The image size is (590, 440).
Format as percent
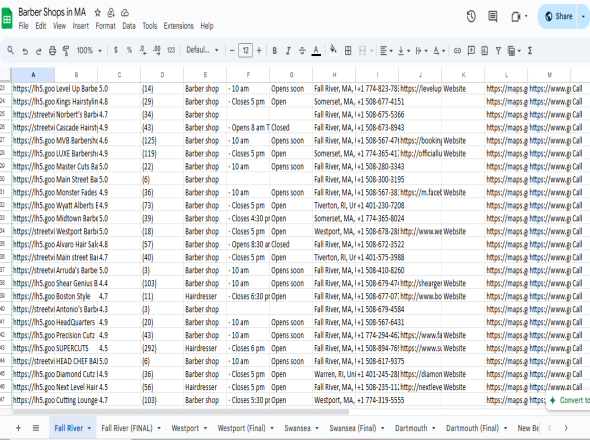[x=129, y=50]
